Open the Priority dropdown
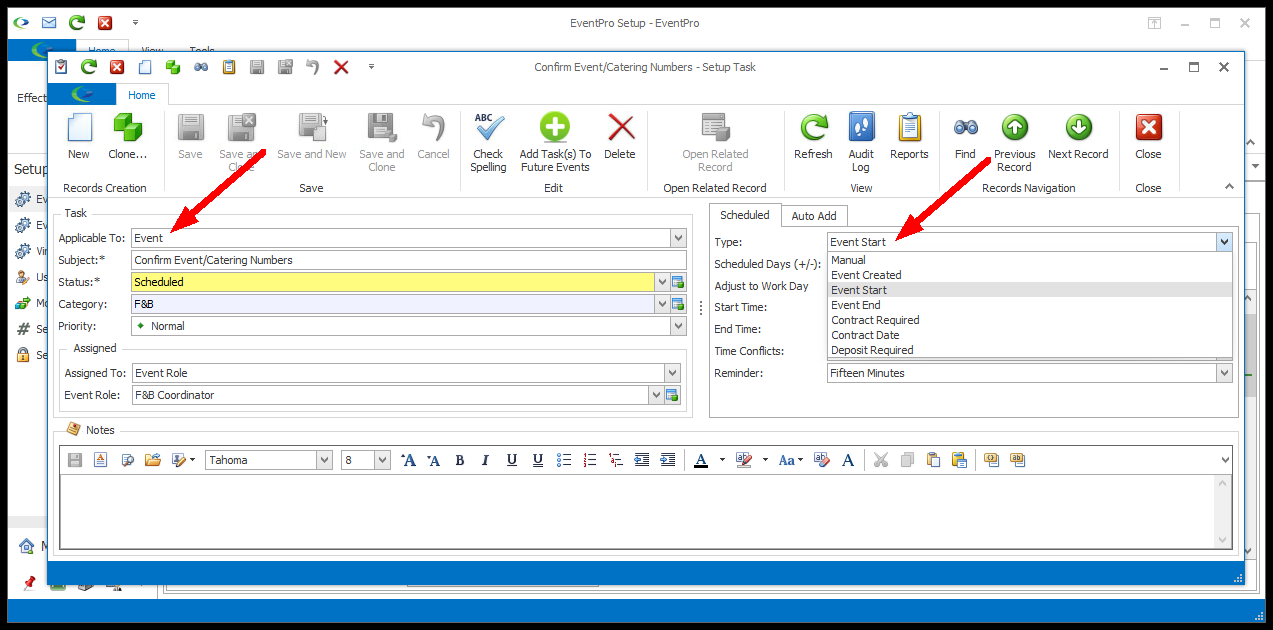1273x630 pixels. (679, 326)
